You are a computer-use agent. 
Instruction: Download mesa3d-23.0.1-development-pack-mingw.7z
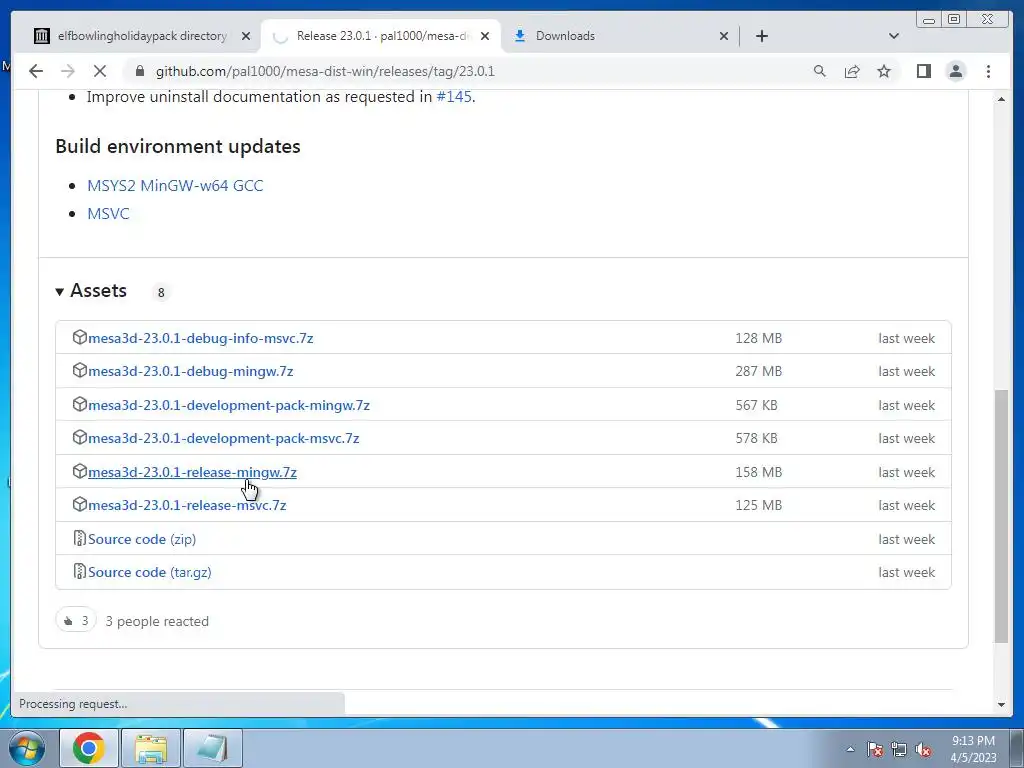tap(229, 405)
